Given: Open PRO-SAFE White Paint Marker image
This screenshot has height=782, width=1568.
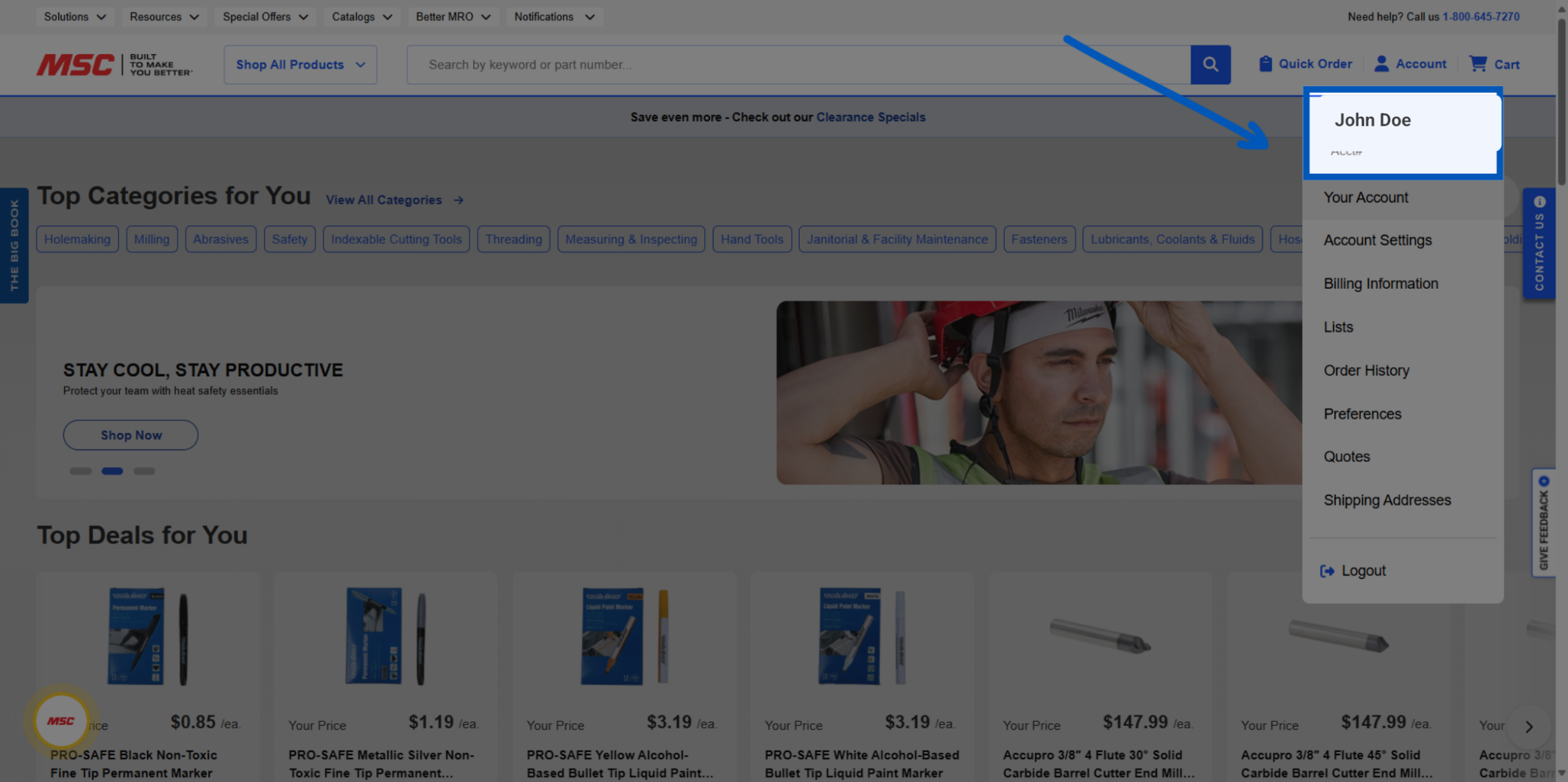Looking at the screenshot, I should 862,636.
